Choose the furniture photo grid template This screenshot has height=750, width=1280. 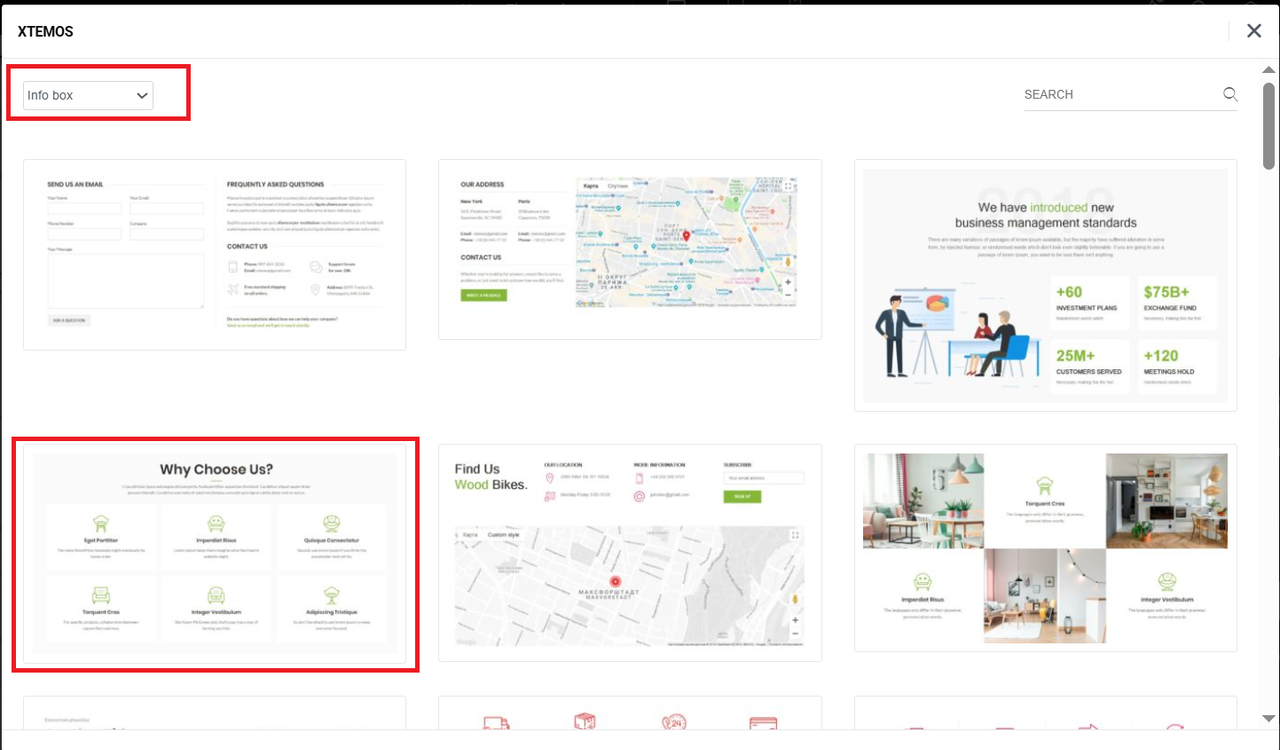pyautogui.click(x=1045, y=548)
